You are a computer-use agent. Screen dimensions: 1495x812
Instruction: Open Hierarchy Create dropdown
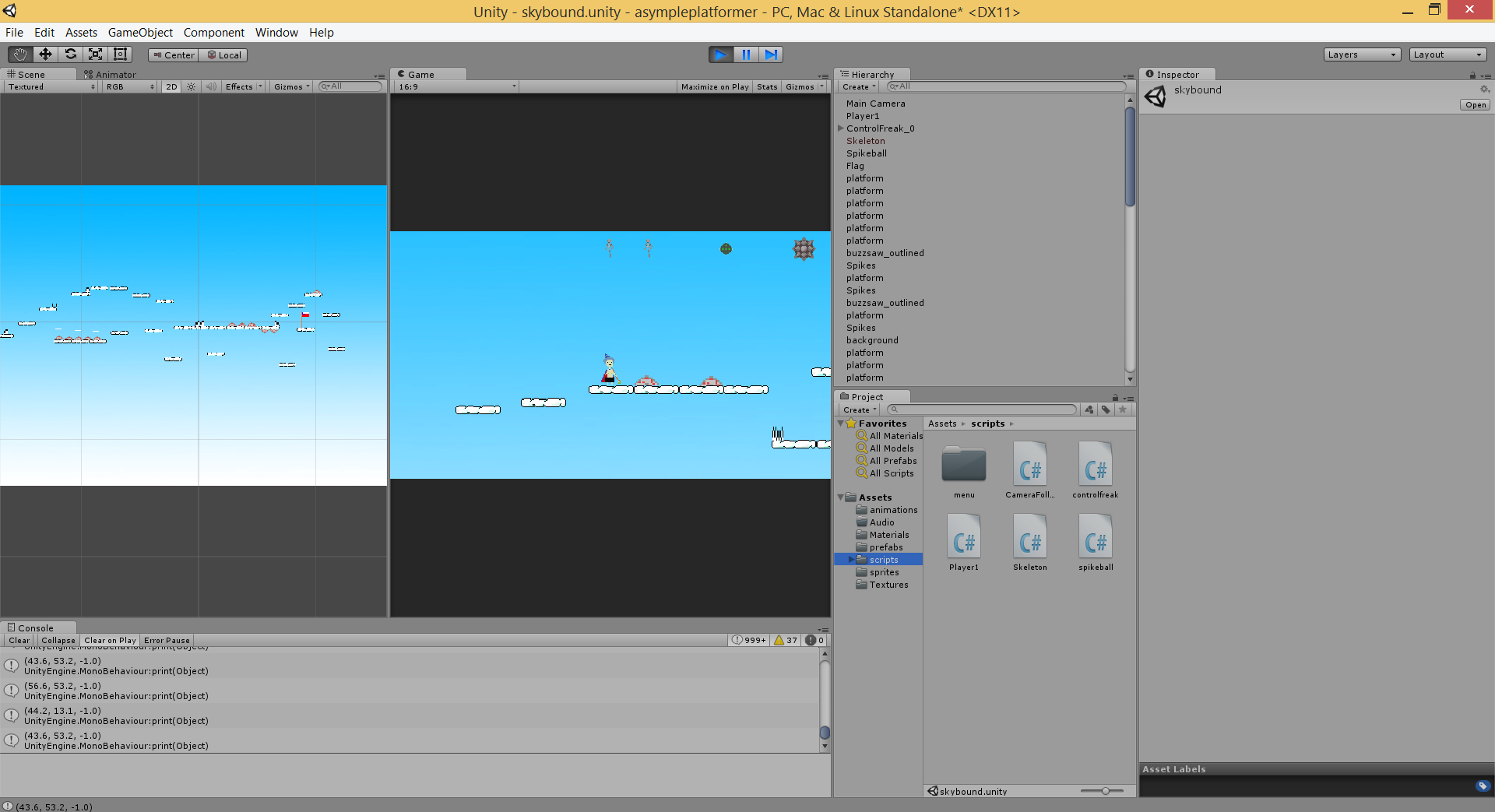[859, 87]
